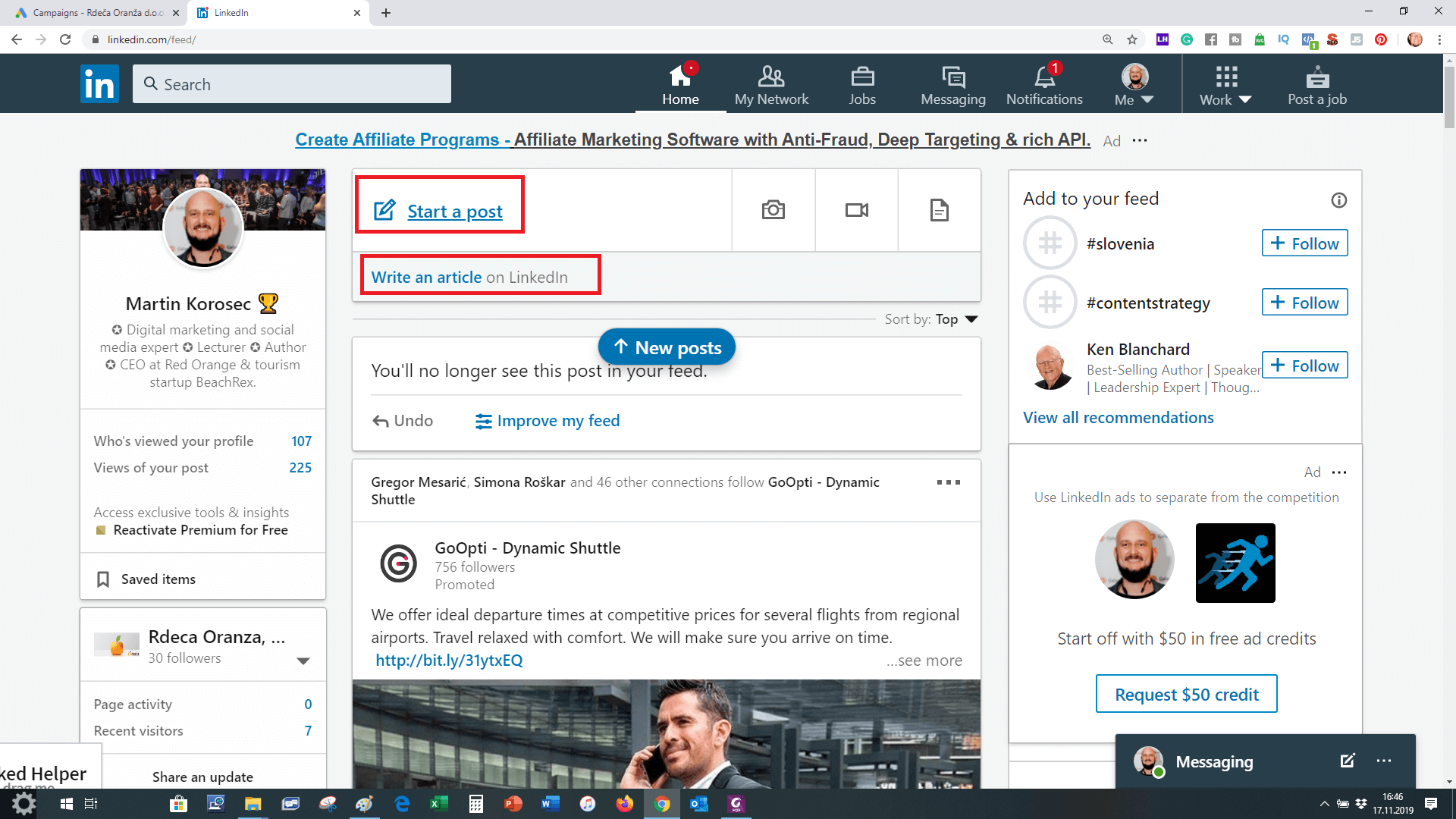Click the document upload icon
This screenshot has width=1456, height=819.
tap(939, 210)
